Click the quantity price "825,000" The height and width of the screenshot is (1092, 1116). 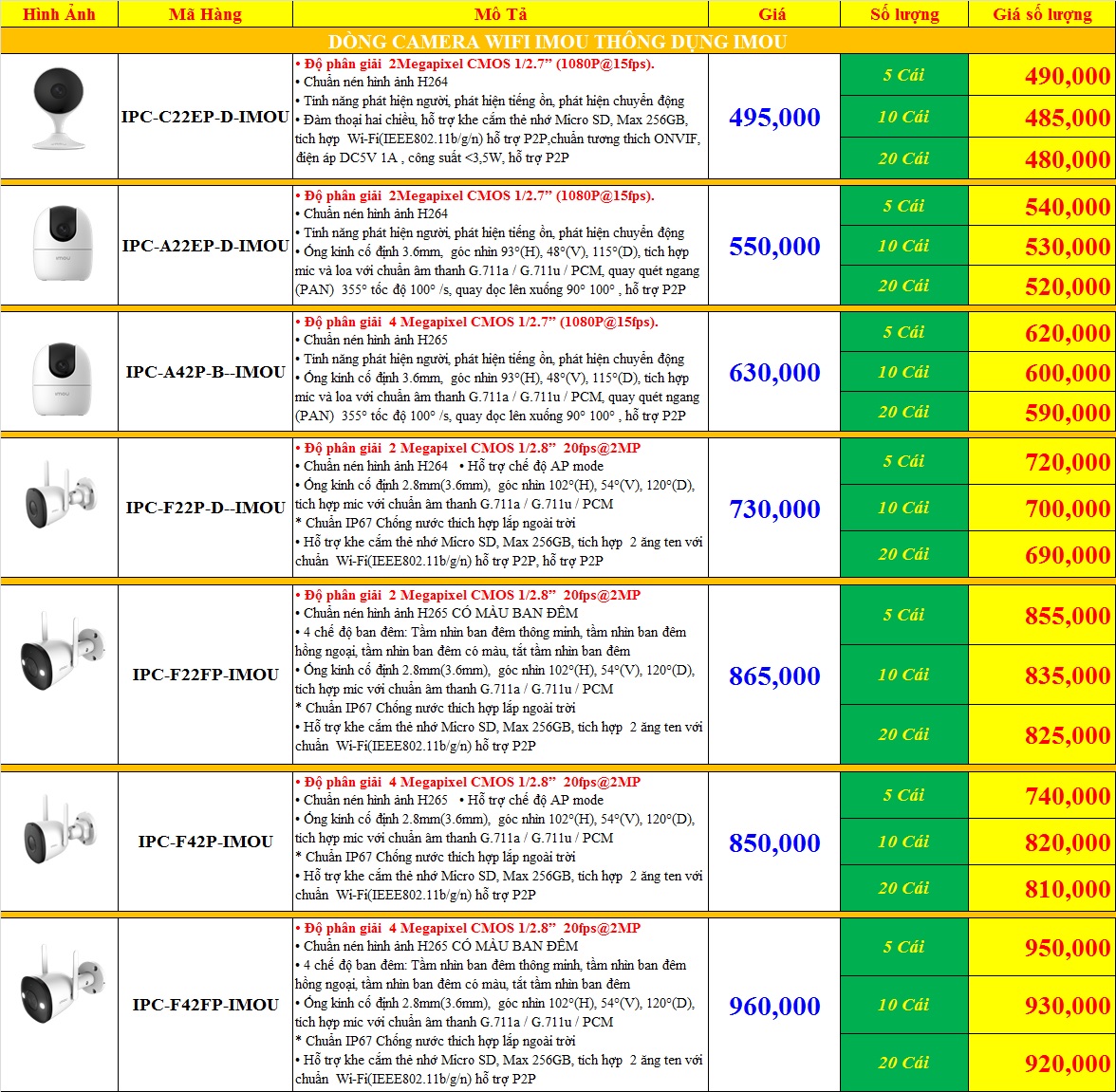pyautogui.click(x=1068, y=735)
